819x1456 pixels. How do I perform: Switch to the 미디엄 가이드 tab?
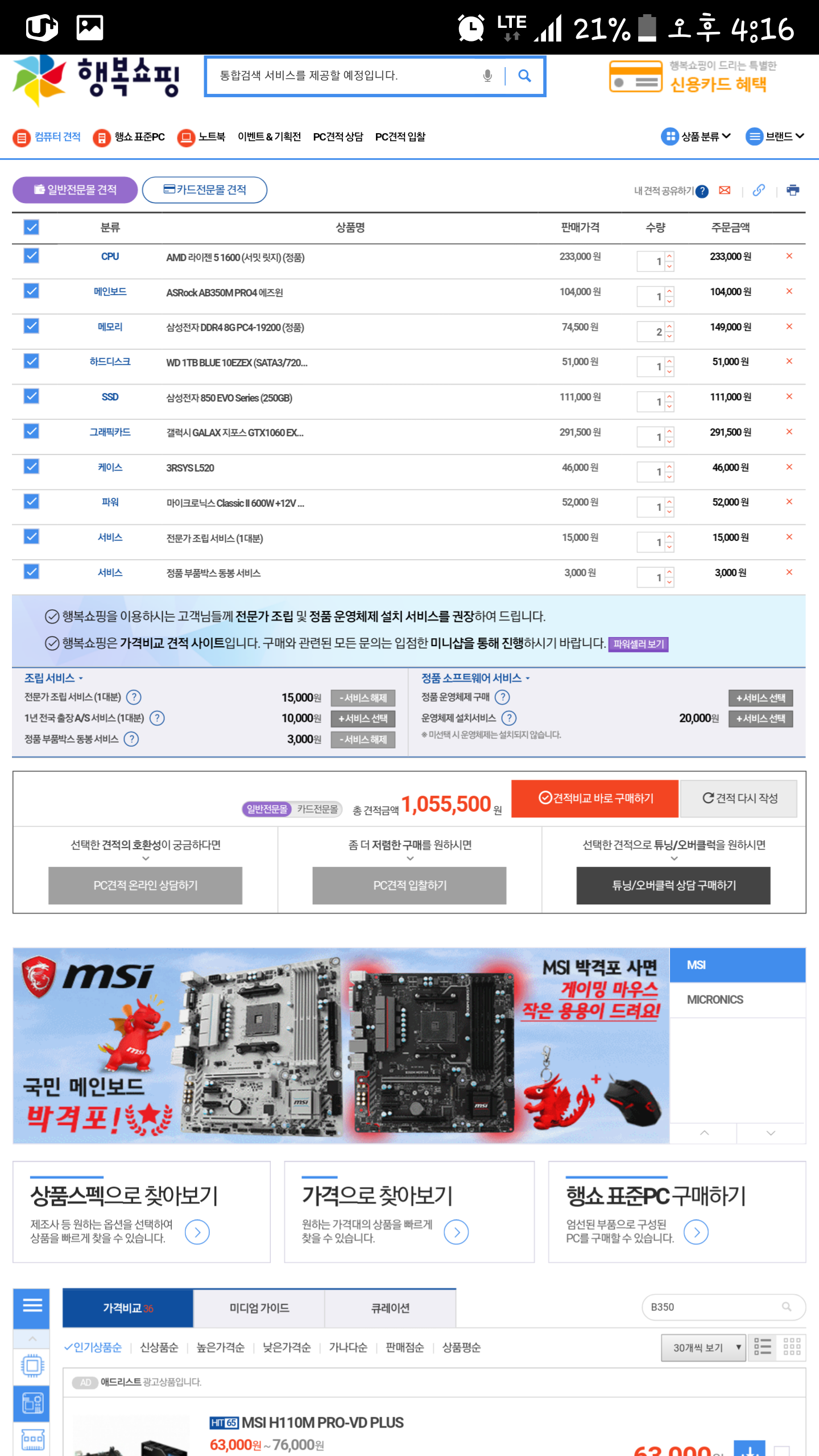coord(259,1308)
